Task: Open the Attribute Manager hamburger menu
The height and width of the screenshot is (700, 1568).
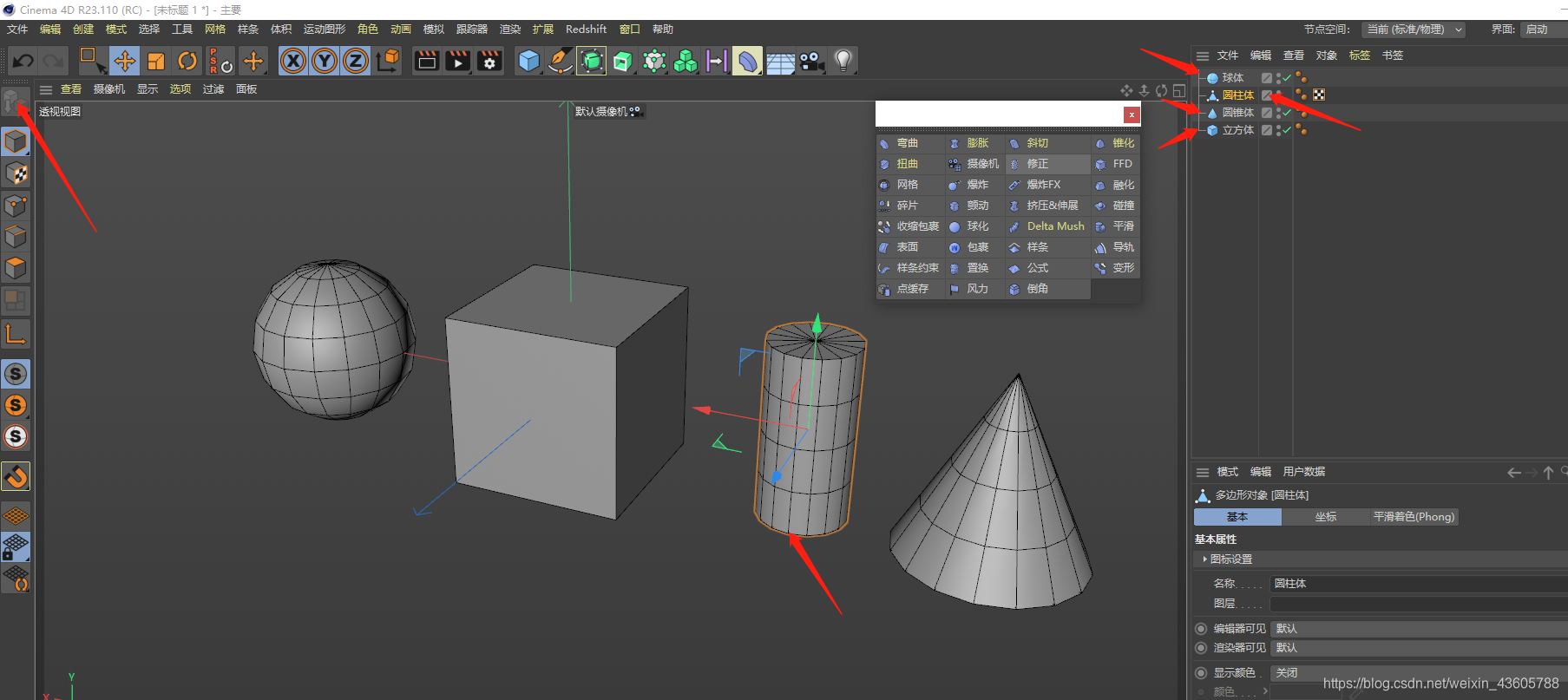Action: click(1203, 472)
